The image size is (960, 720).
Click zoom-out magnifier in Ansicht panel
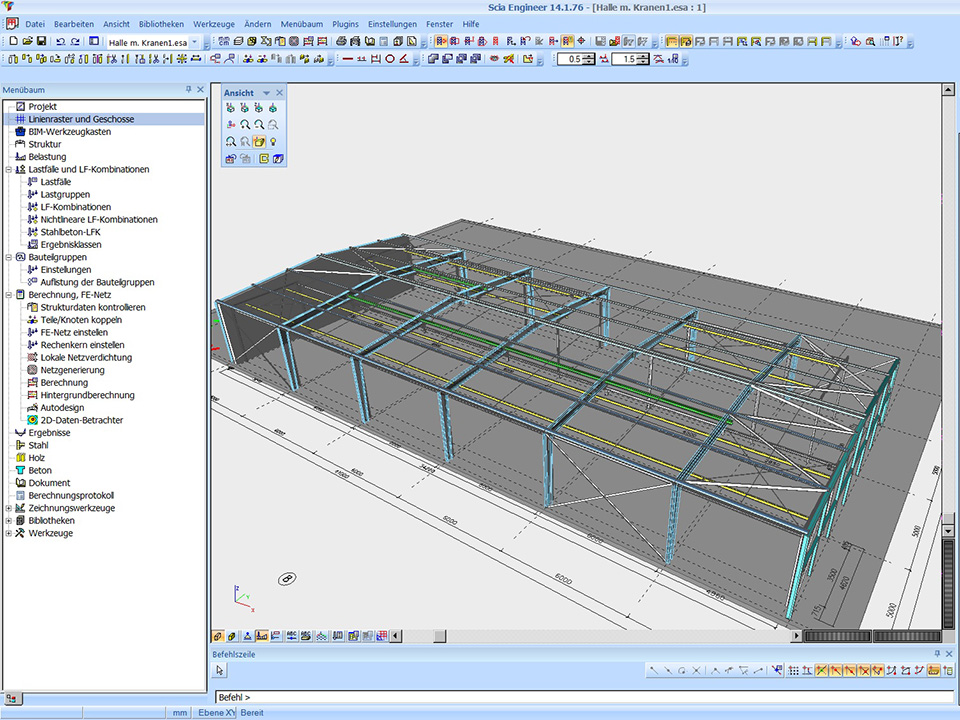coord(259,125)
